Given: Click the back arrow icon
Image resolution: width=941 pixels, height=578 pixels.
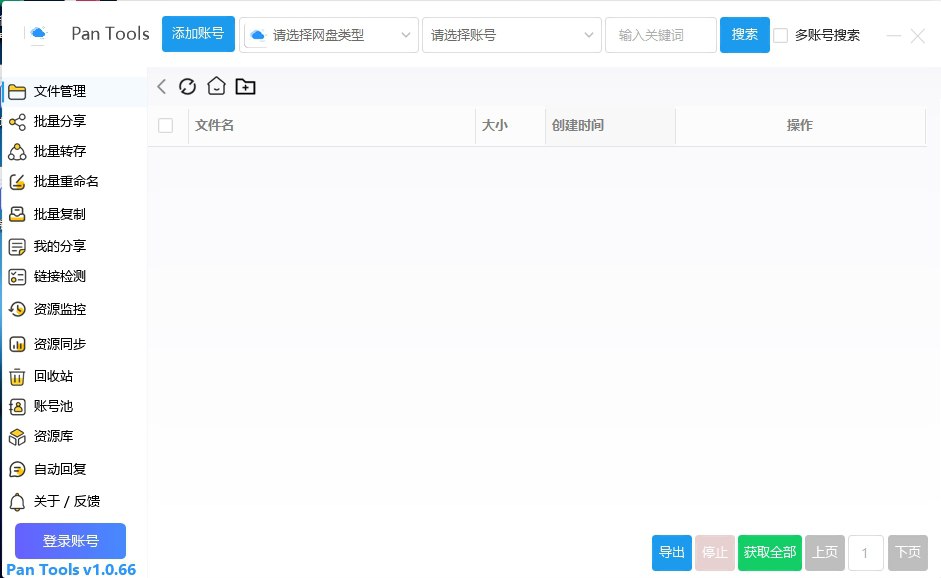Looking at the screenshot, I should point(161,86).
